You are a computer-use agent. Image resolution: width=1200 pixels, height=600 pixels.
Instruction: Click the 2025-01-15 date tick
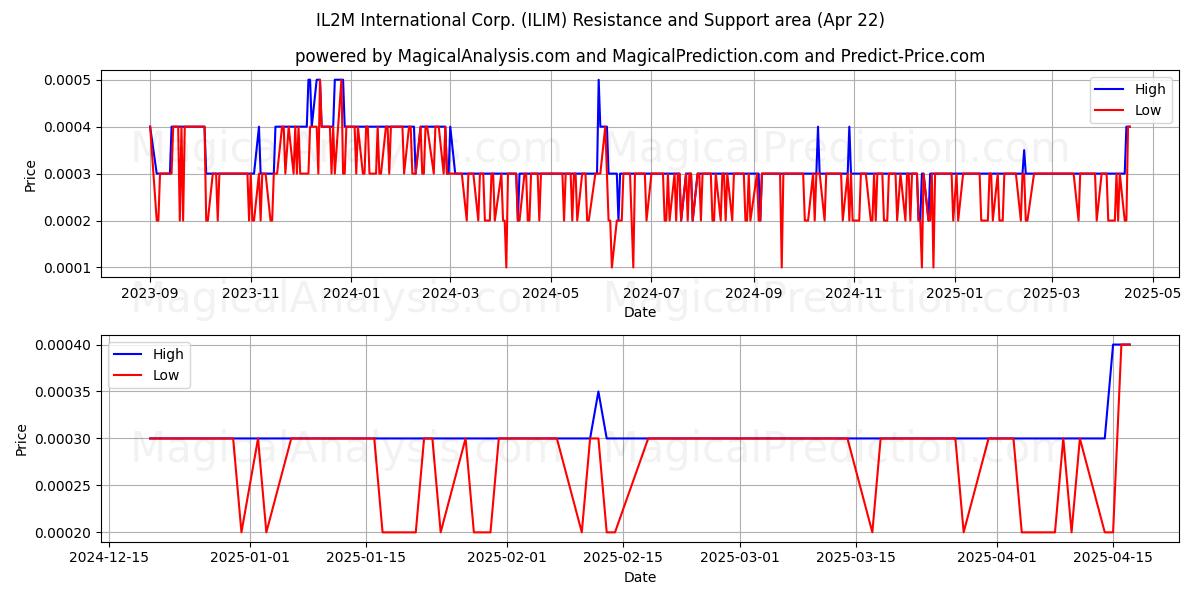364,558
